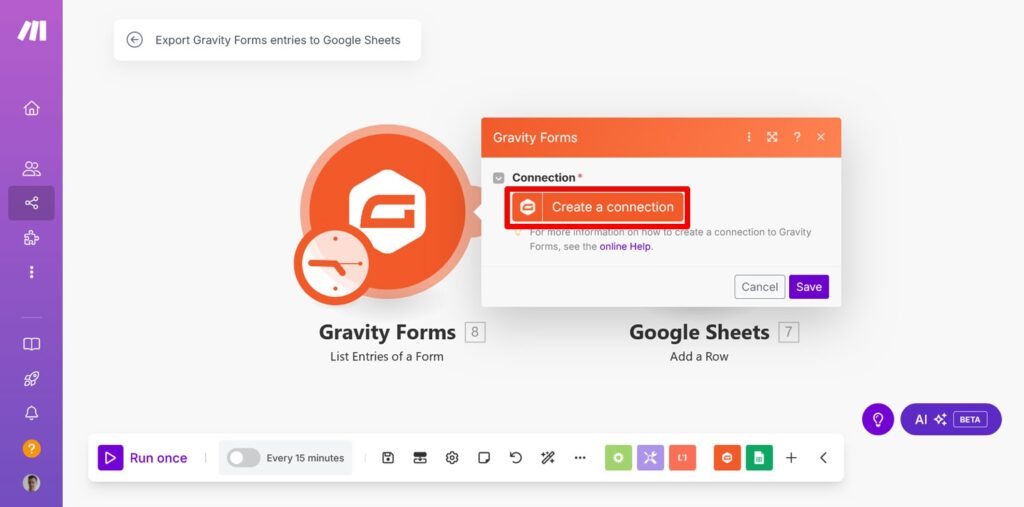This screenshot has height=507, width=1024.
Task: Add a favorite with the plus icon
Action: click(791, 458)
